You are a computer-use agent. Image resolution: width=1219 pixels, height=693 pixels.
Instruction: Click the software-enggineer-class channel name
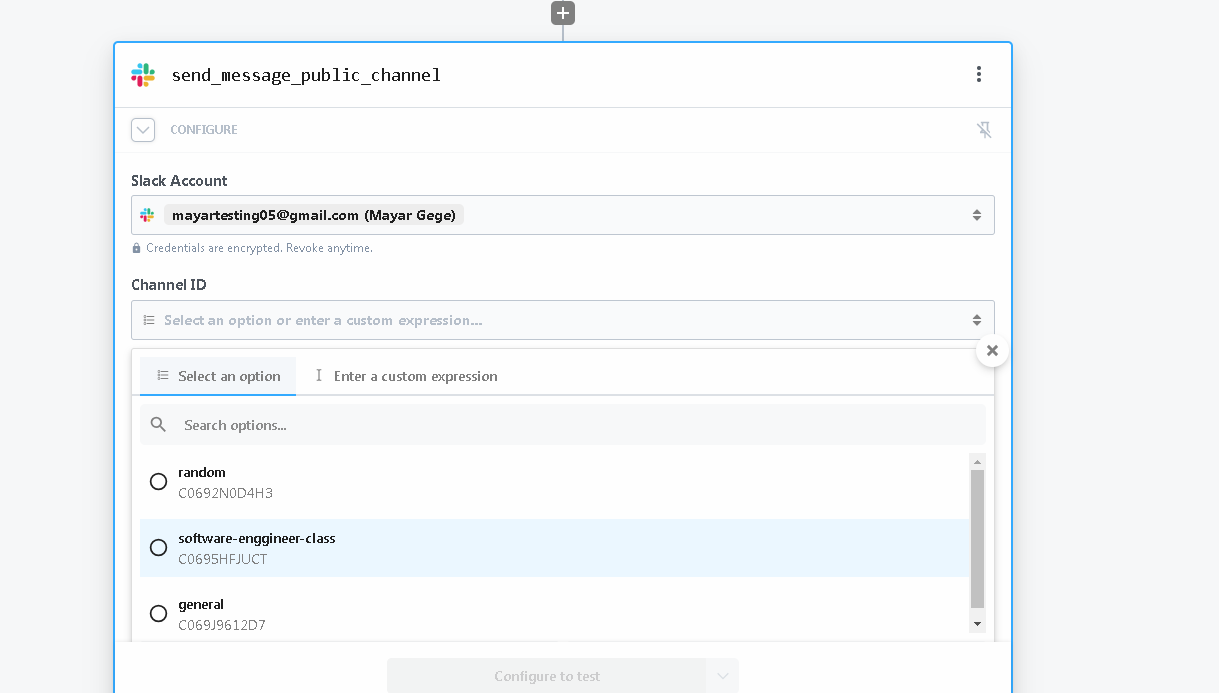click(257, 538)
